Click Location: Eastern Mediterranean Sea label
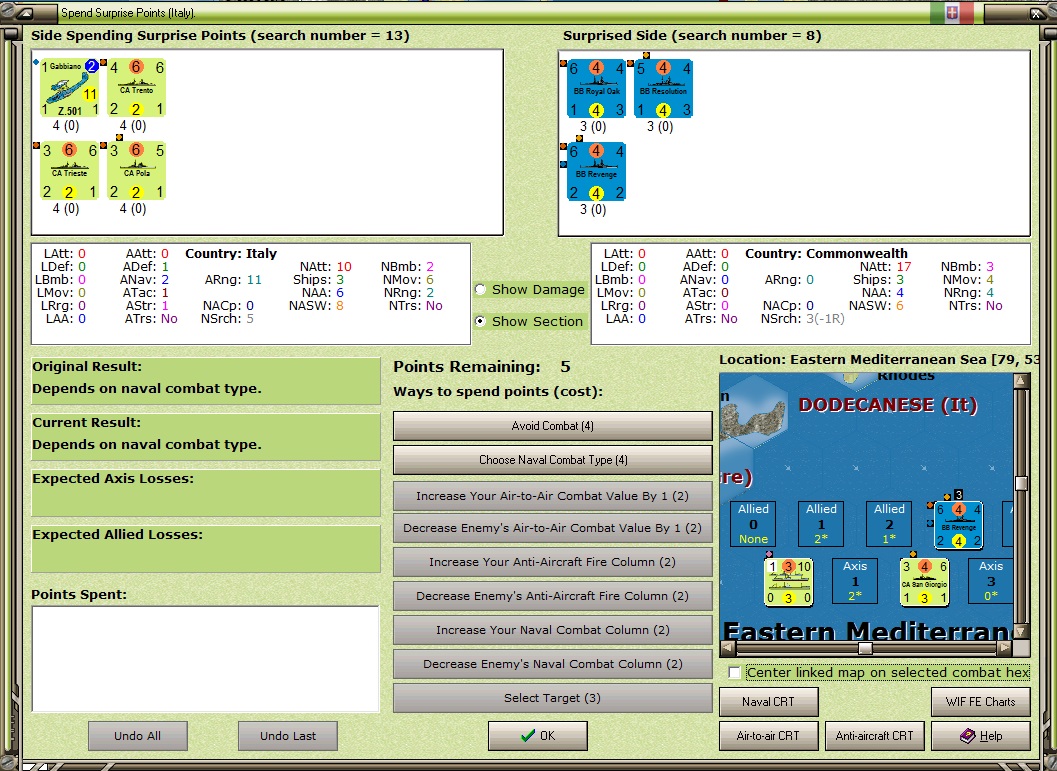 click(880, 360)
